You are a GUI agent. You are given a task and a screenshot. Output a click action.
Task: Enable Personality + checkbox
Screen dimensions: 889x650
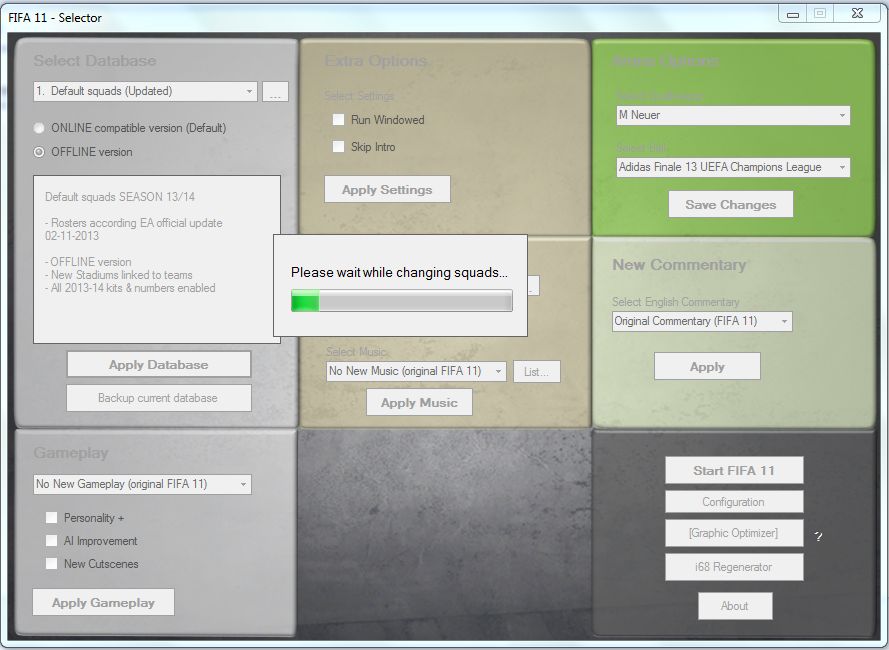[x=51, y=518]
